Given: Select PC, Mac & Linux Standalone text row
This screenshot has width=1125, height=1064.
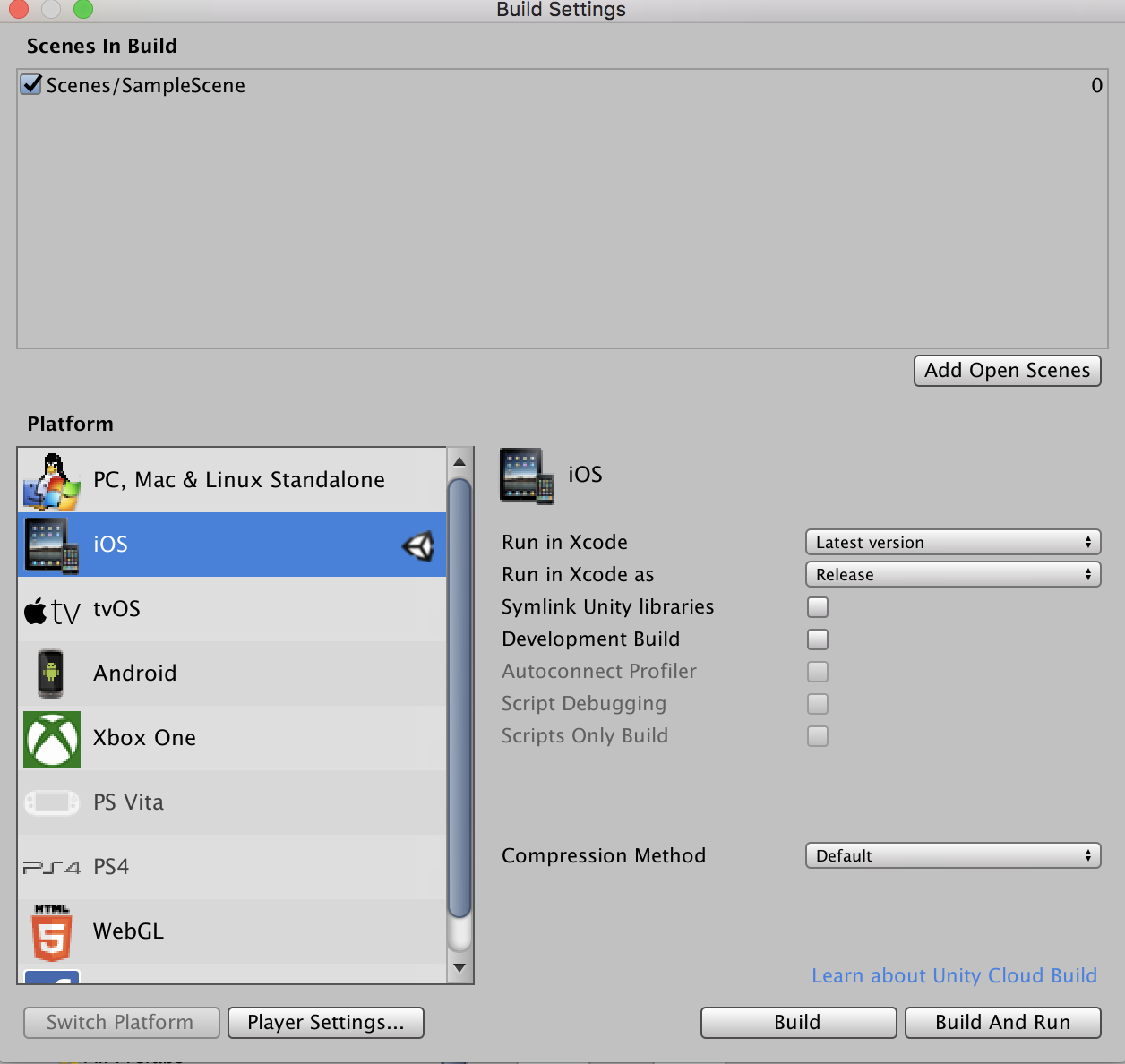Looking at the screenshot, I should coord(232,480).
